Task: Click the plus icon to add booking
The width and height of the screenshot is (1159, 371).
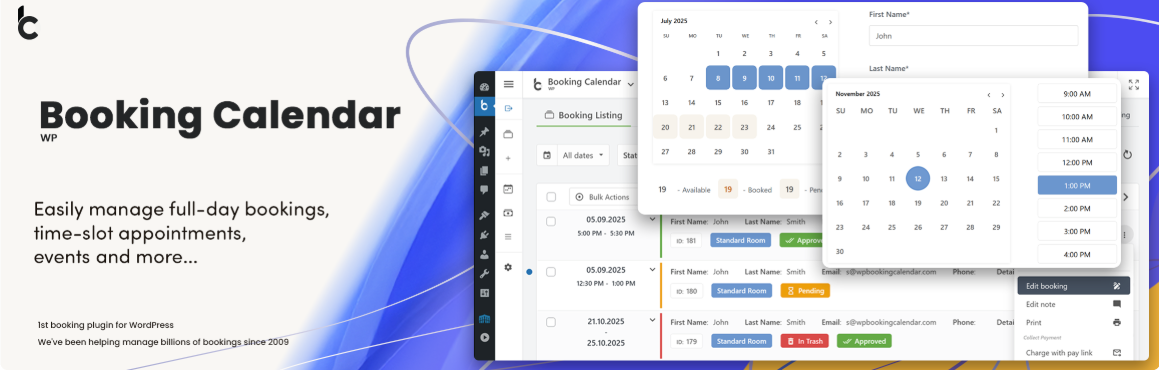Action: tap(508, 158)
